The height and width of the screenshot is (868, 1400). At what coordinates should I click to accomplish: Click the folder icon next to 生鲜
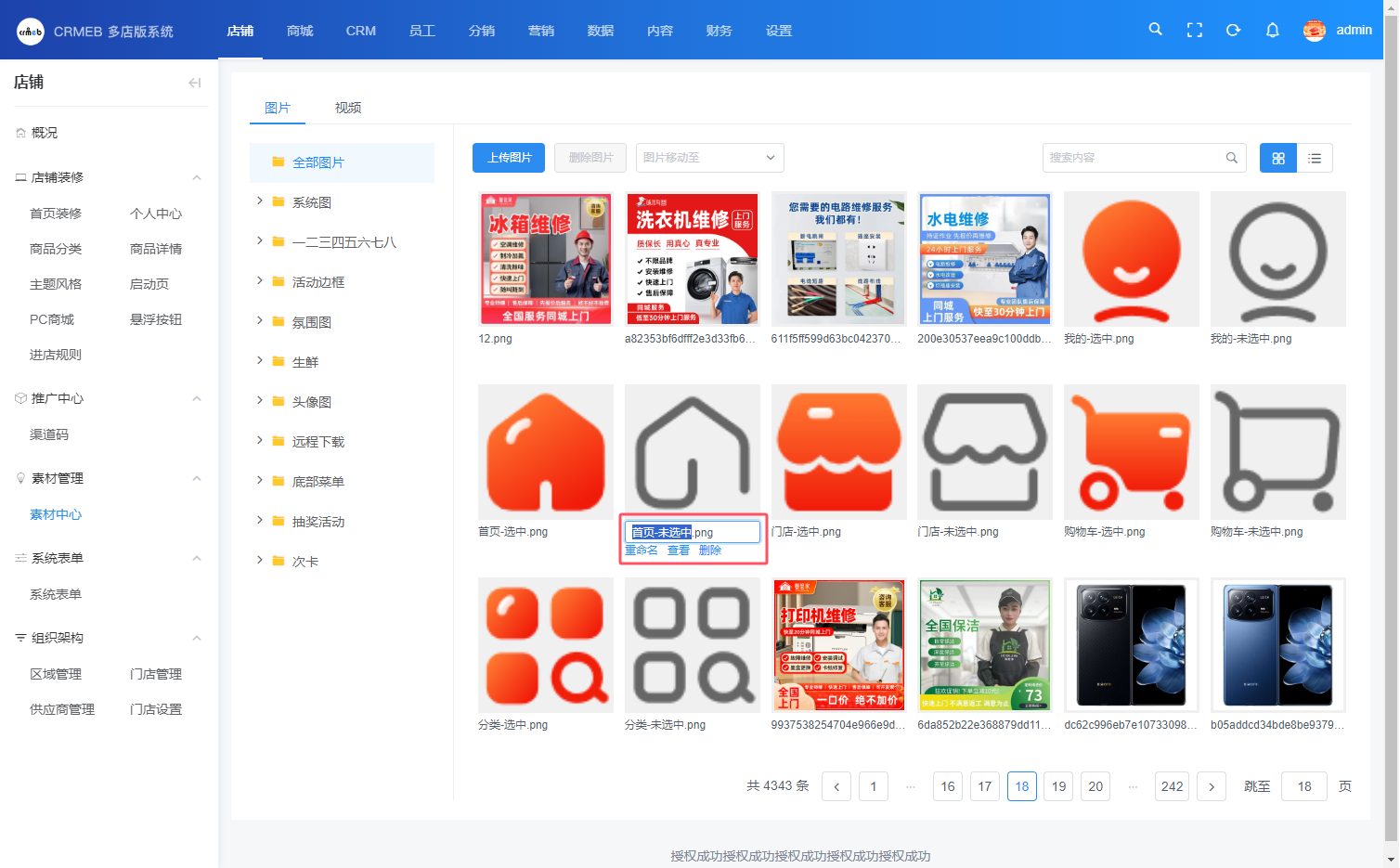278,361
